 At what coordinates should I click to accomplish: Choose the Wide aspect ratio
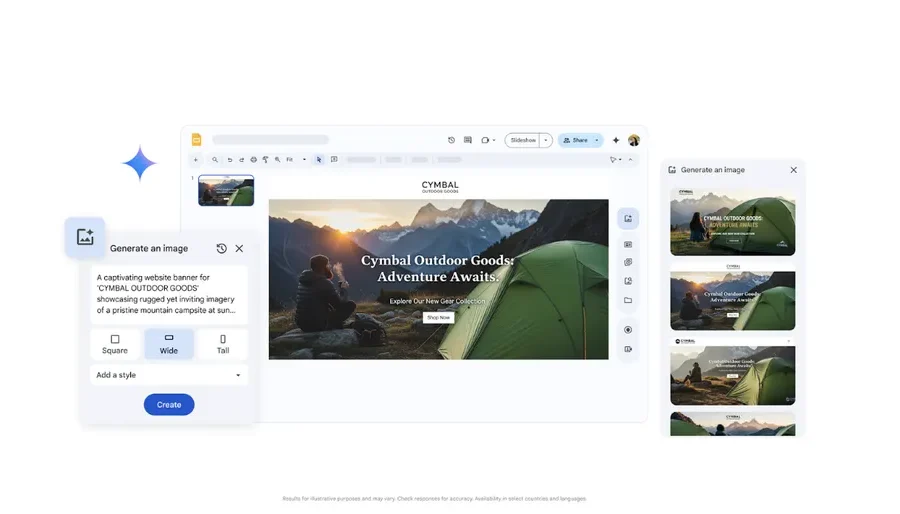point(169,344)
